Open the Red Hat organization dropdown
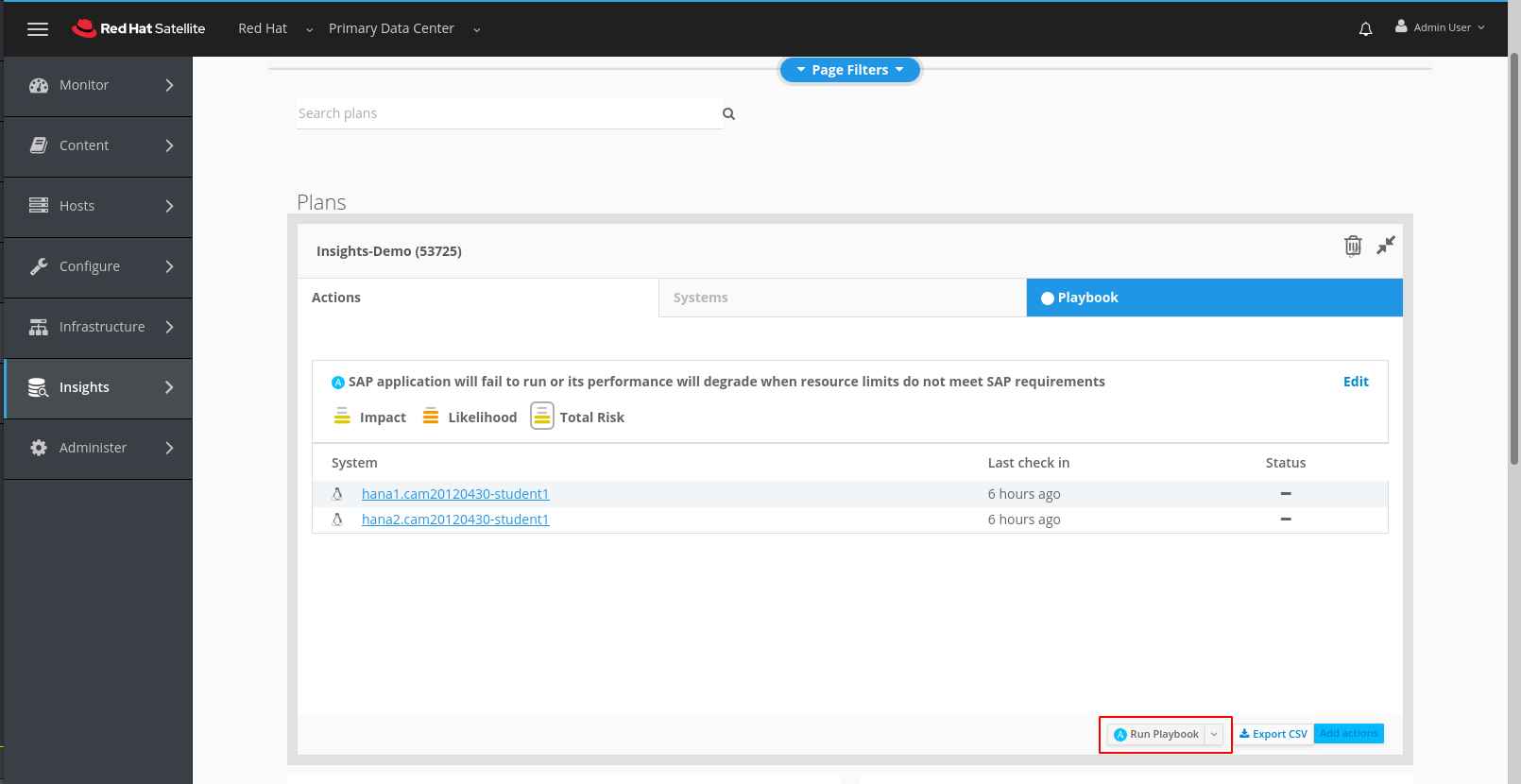 coord(275,28)
